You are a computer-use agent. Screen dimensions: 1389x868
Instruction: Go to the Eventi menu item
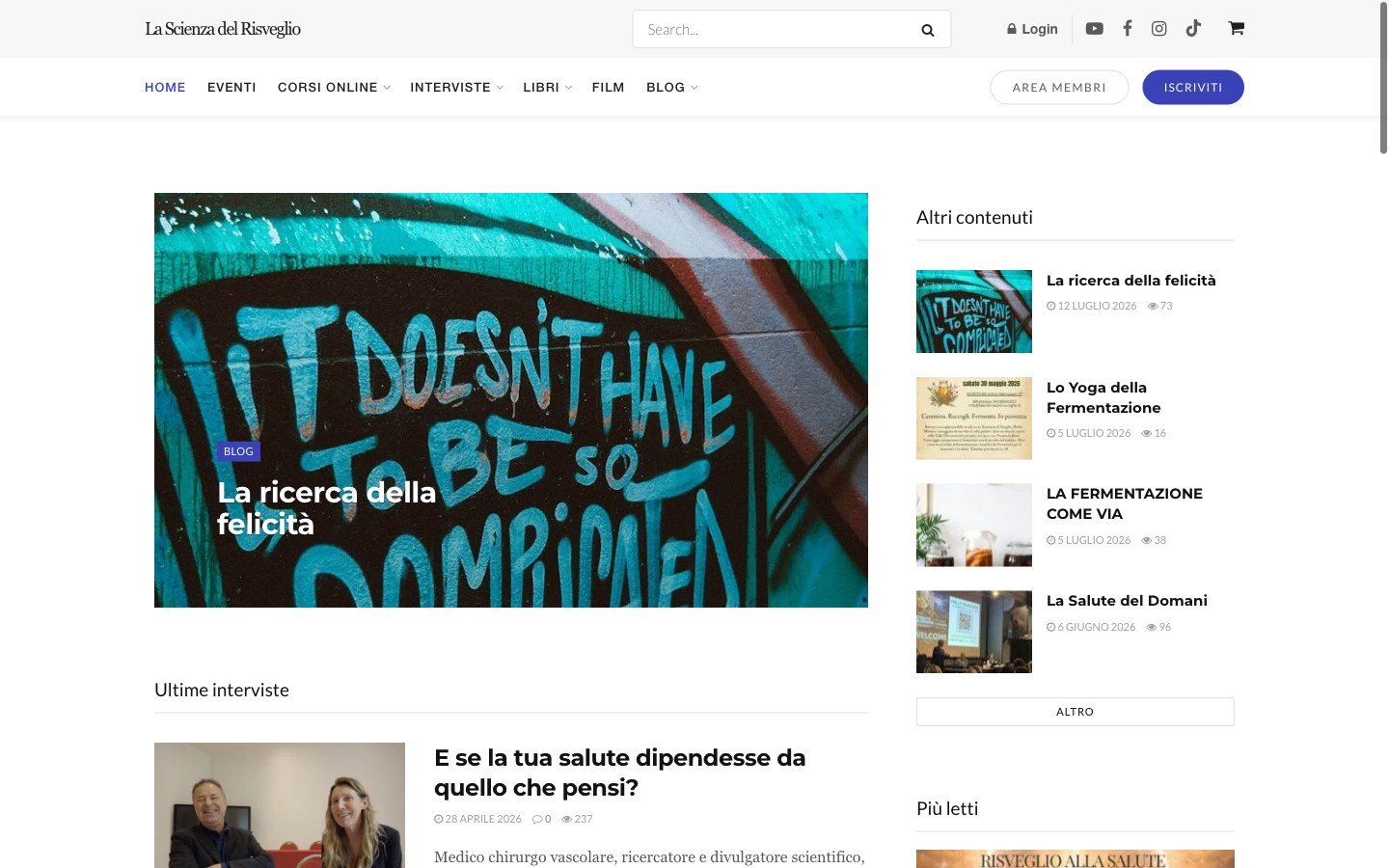coord(231,87)
